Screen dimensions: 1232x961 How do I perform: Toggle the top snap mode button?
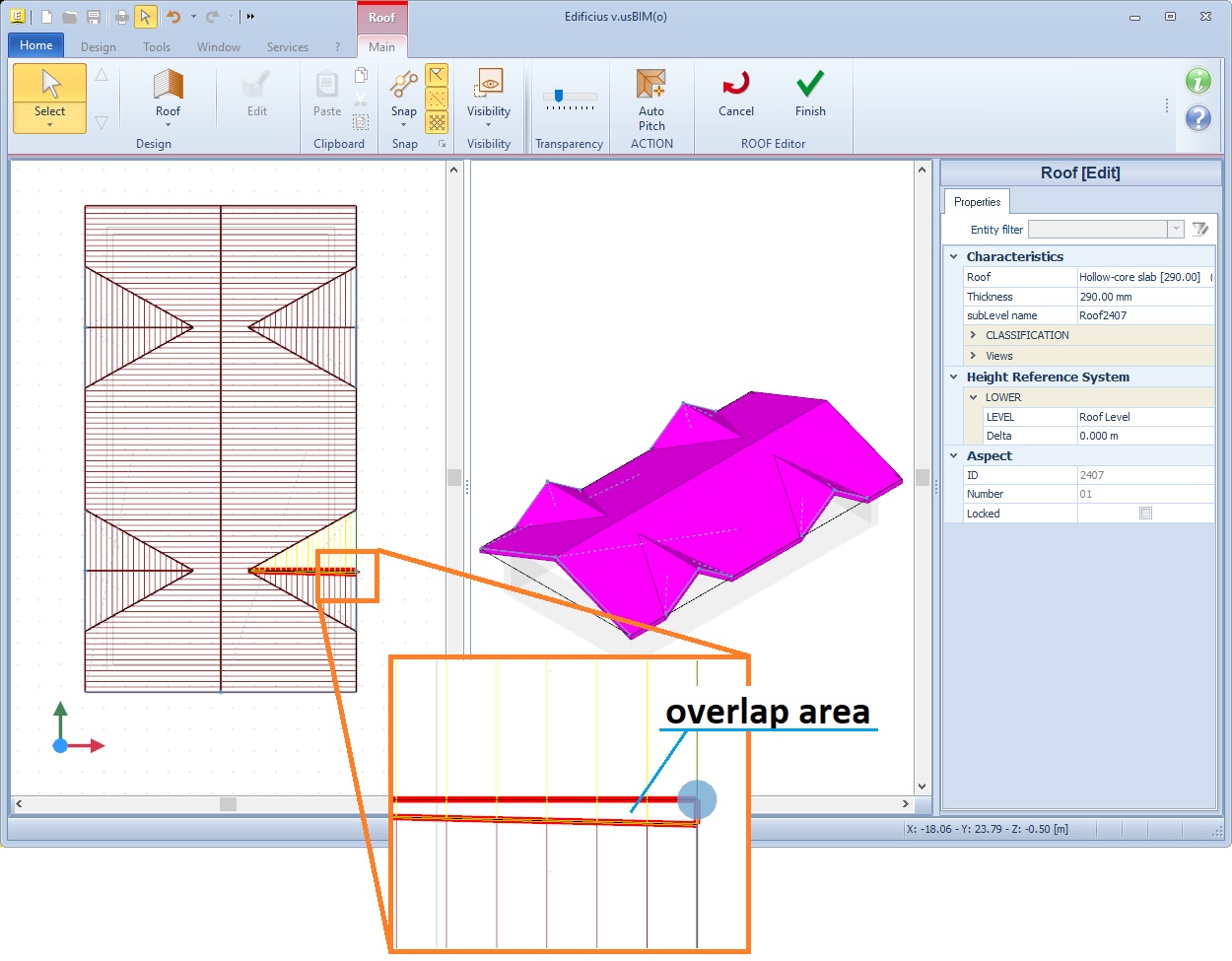(x=437, y=76)
